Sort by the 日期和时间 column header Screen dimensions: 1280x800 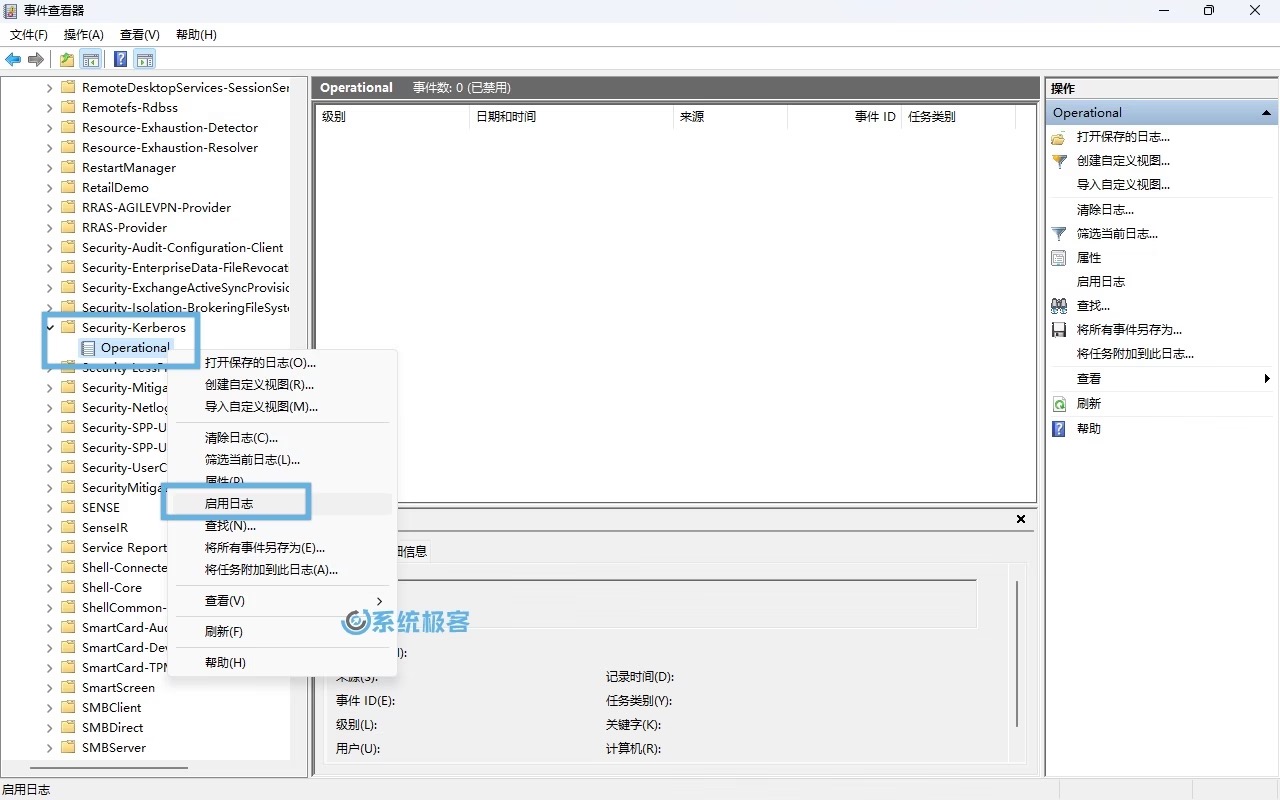(x=570, y=117)
